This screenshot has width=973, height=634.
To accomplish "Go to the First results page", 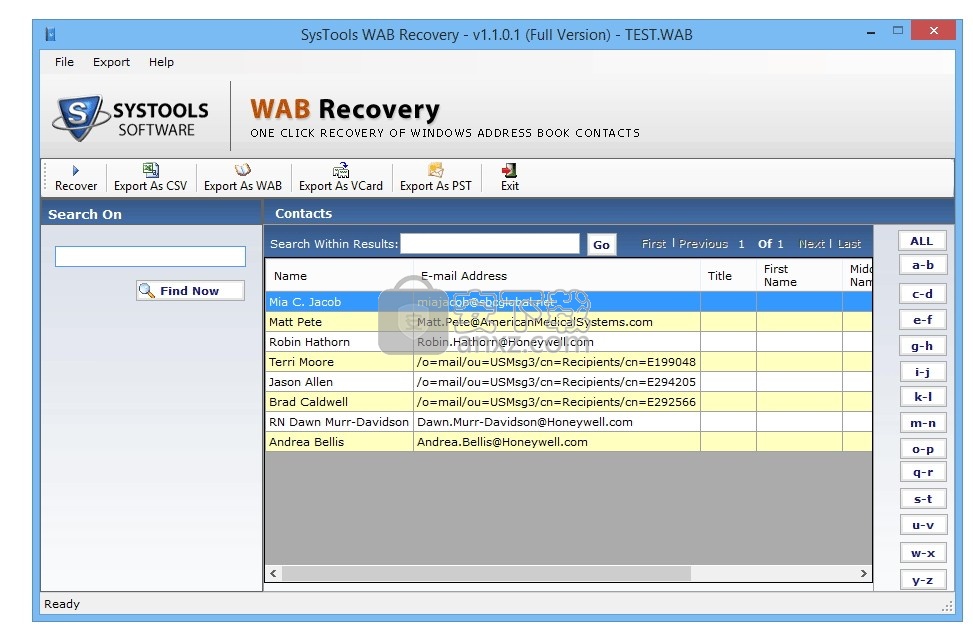I will 653,244.
